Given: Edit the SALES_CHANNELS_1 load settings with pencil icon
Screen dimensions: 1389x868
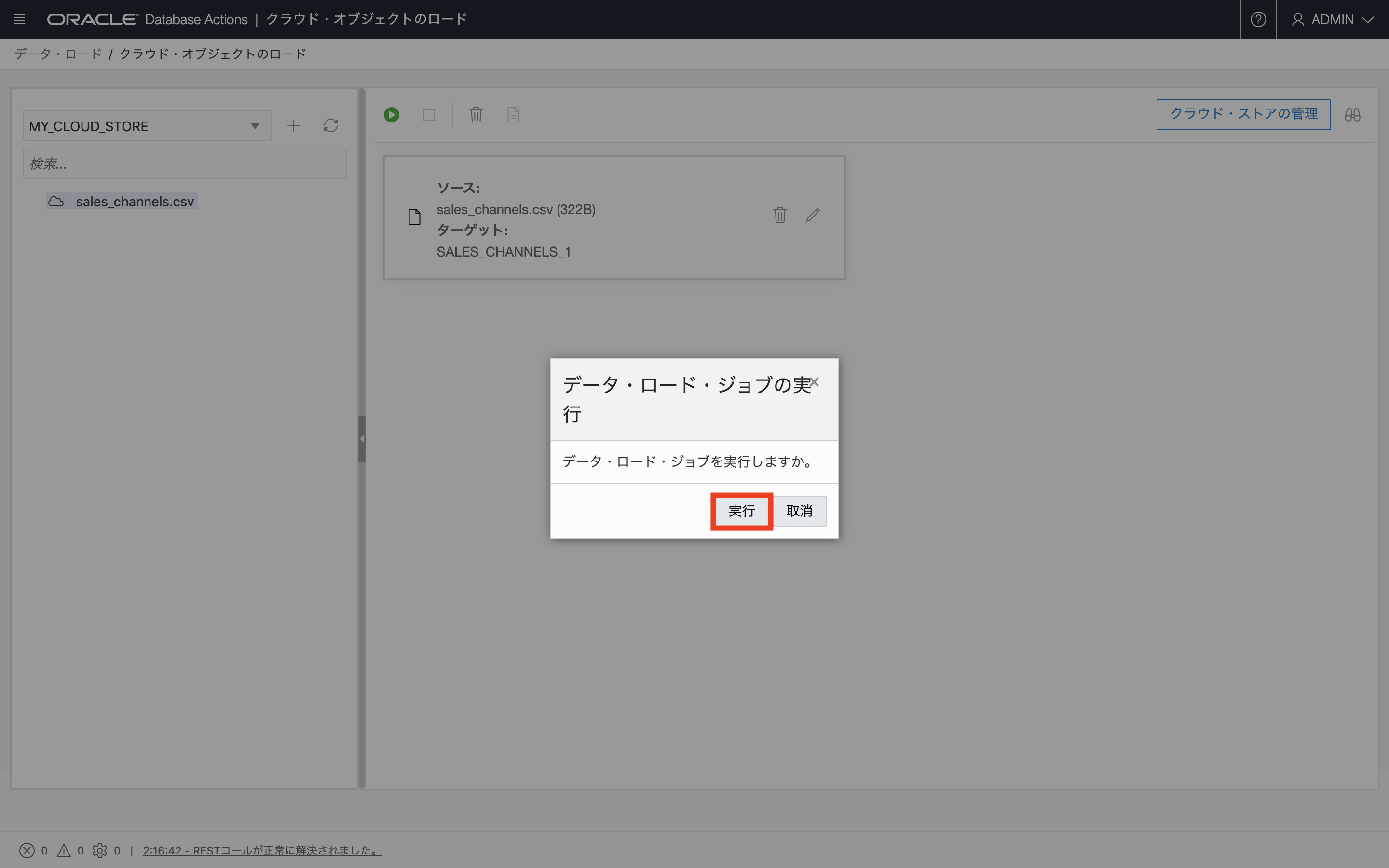Looking at the screenshot, I should (813, 215).
